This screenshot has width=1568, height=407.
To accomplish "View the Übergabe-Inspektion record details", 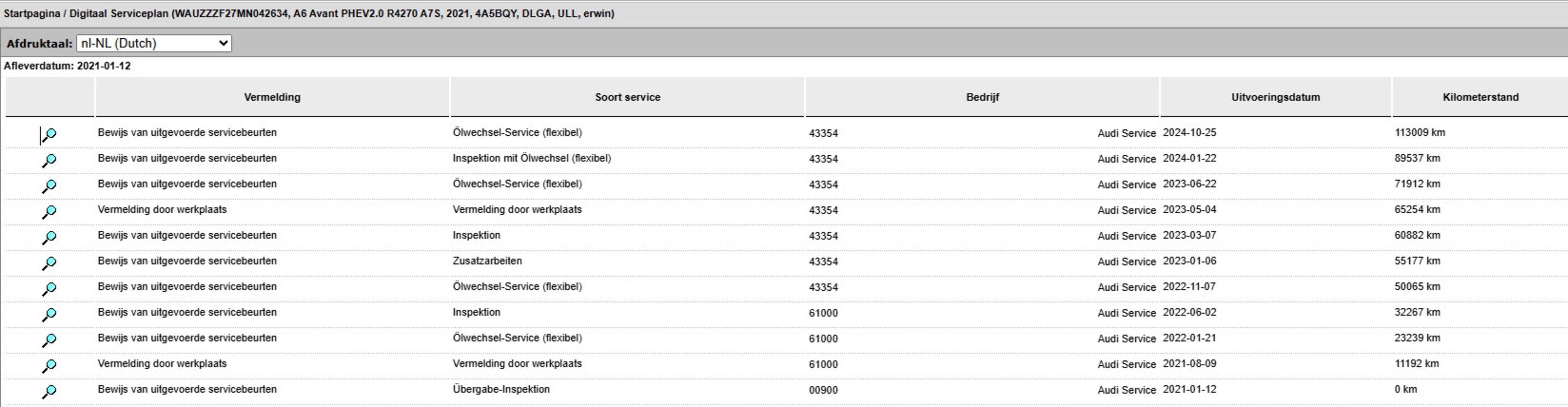I will click(49, 391).
